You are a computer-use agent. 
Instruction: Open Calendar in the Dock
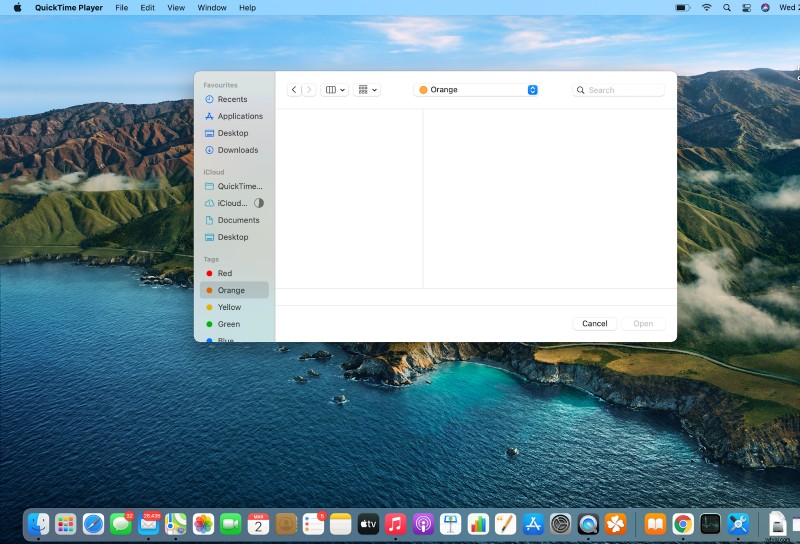[258, 524]
